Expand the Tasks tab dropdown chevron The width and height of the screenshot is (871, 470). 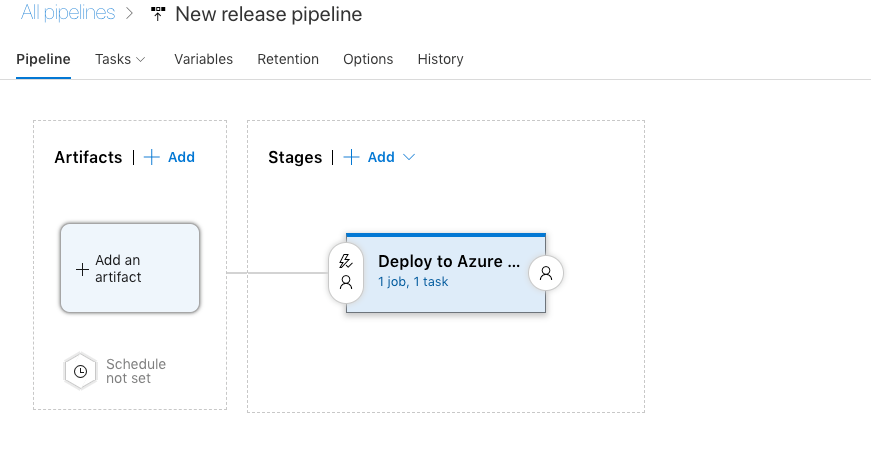141,59
